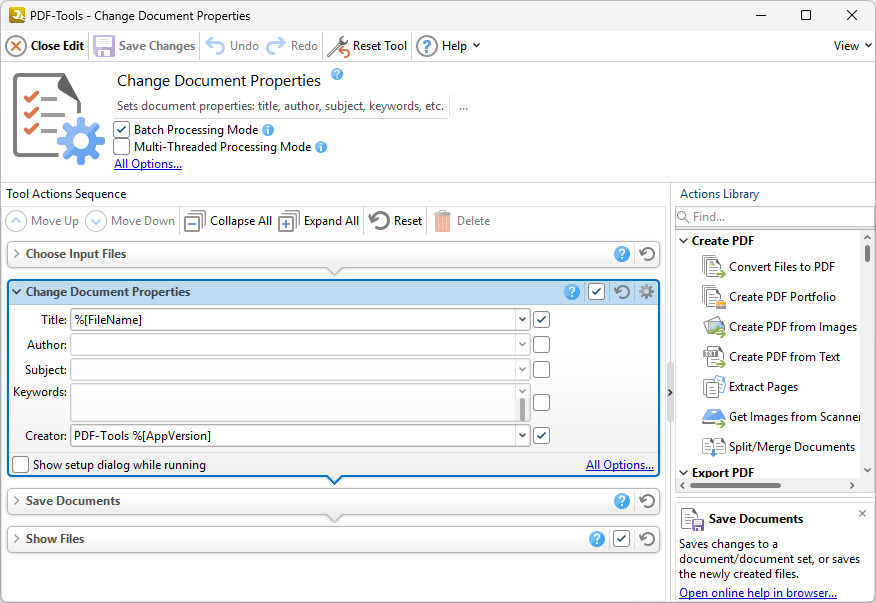
Task: Click the Collapse All icon button
Action: pos(195,221)
